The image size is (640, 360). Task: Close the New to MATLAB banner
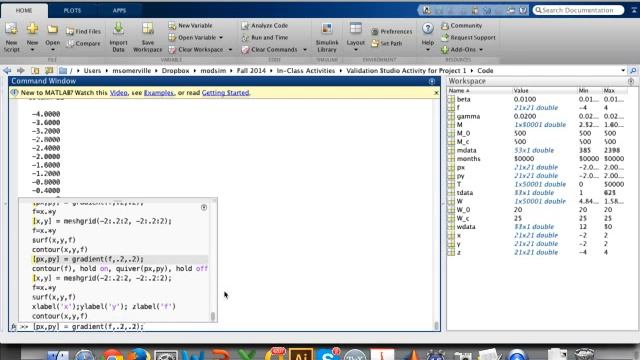tap(436, 93)
